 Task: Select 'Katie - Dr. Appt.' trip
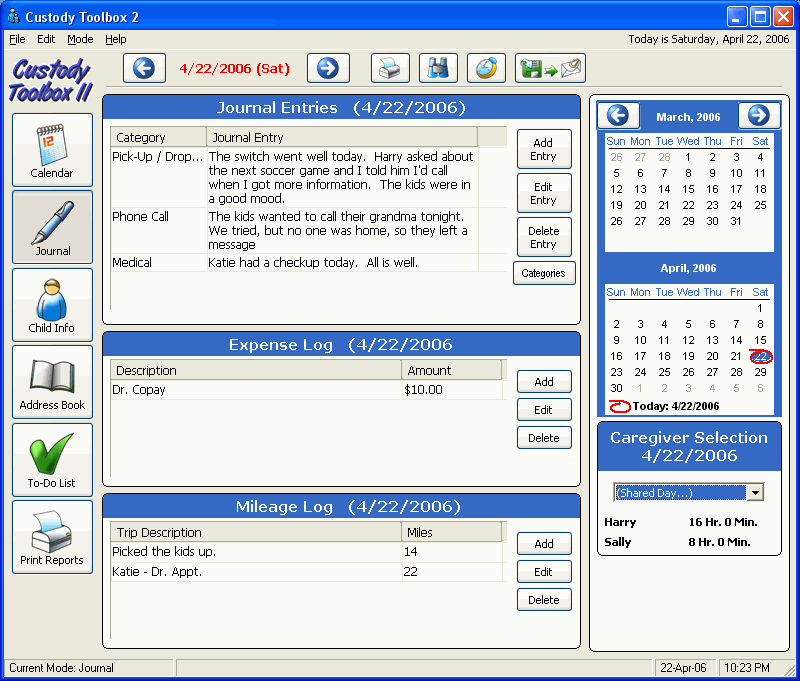pos(307,572)
